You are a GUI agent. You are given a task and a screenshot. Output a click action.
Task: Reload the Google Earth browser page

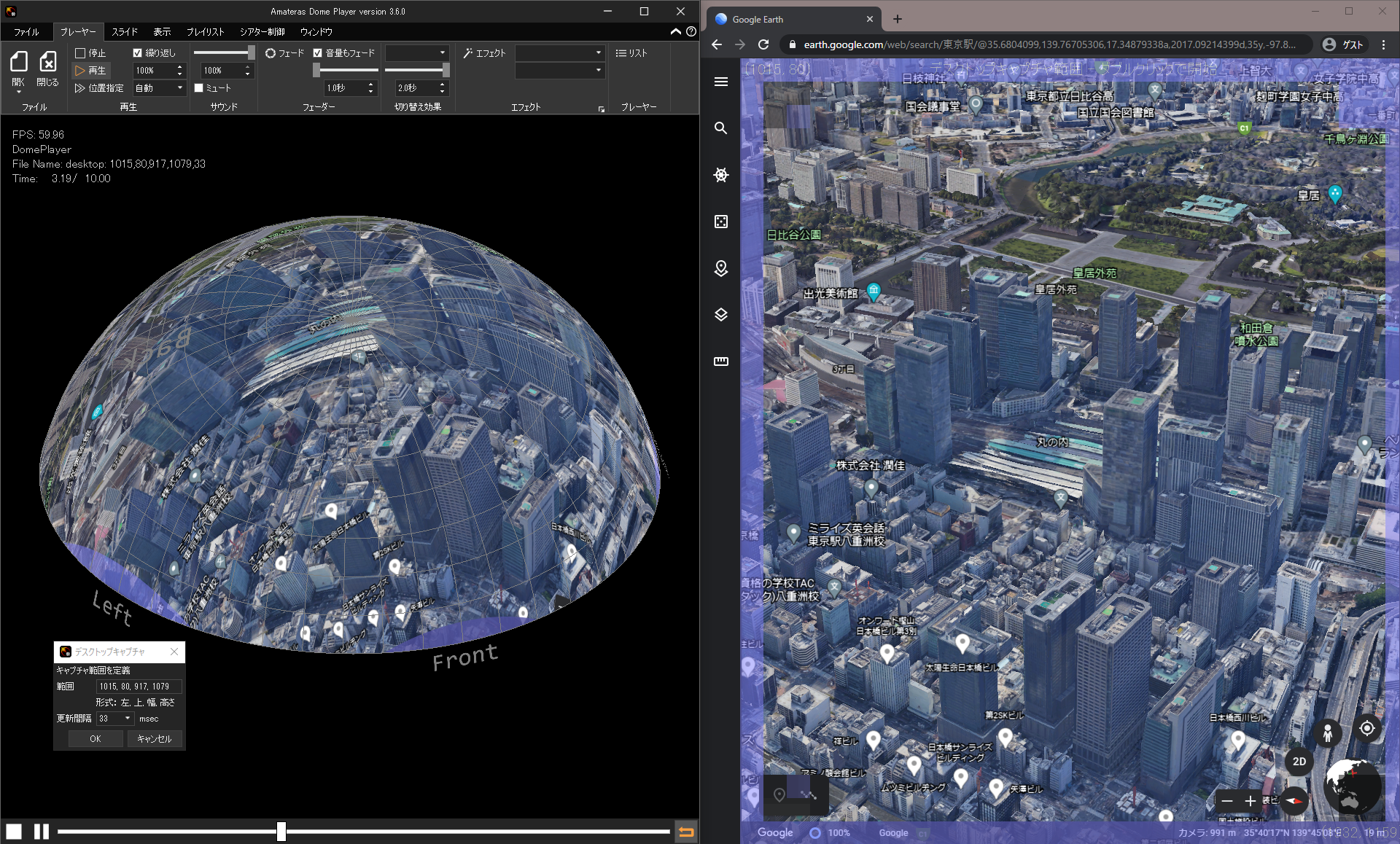point(763,44)
